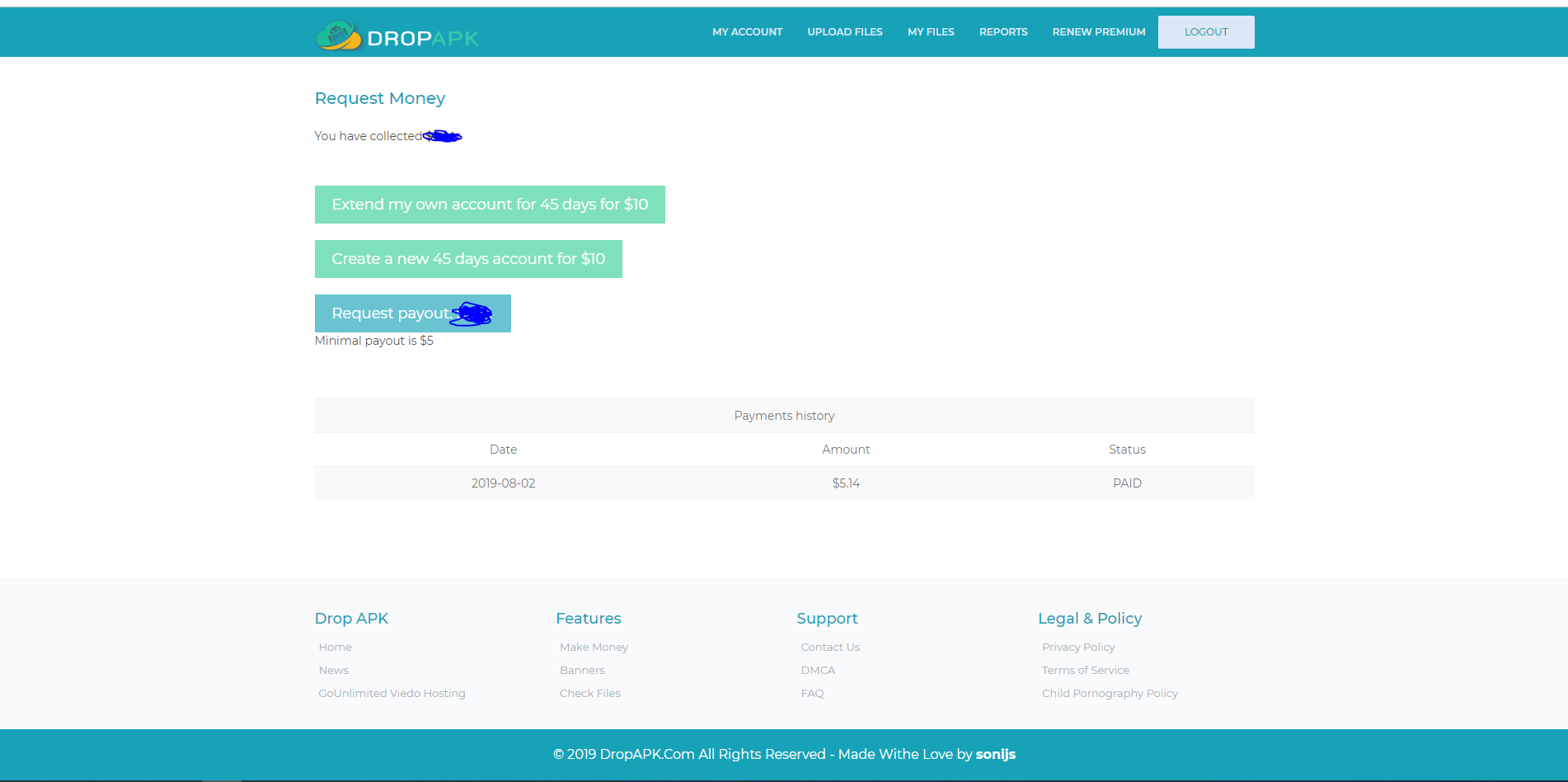Read the Privacy Policy link
The width and height of the screenshot is (1568, 782).
[1077, 648]
